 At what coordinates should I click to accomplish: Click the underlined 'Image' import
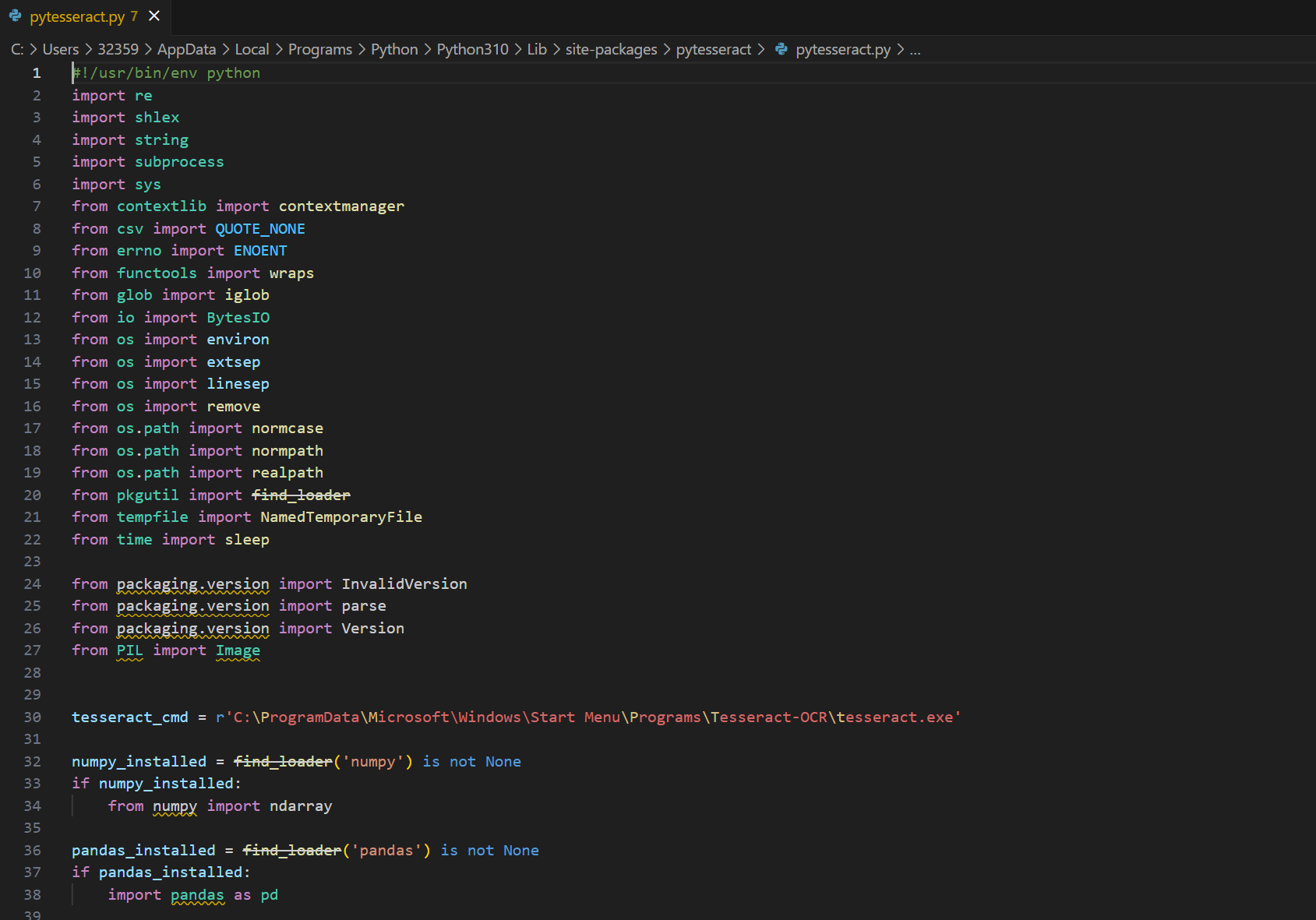click(x=238, y=650)
